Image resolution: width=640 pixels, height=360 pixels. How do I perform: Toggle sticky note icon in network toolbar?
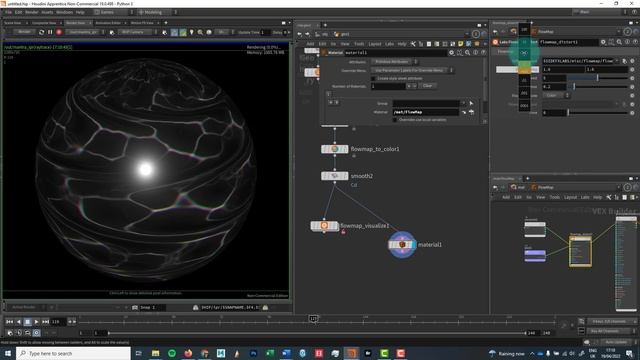(460, 44)
